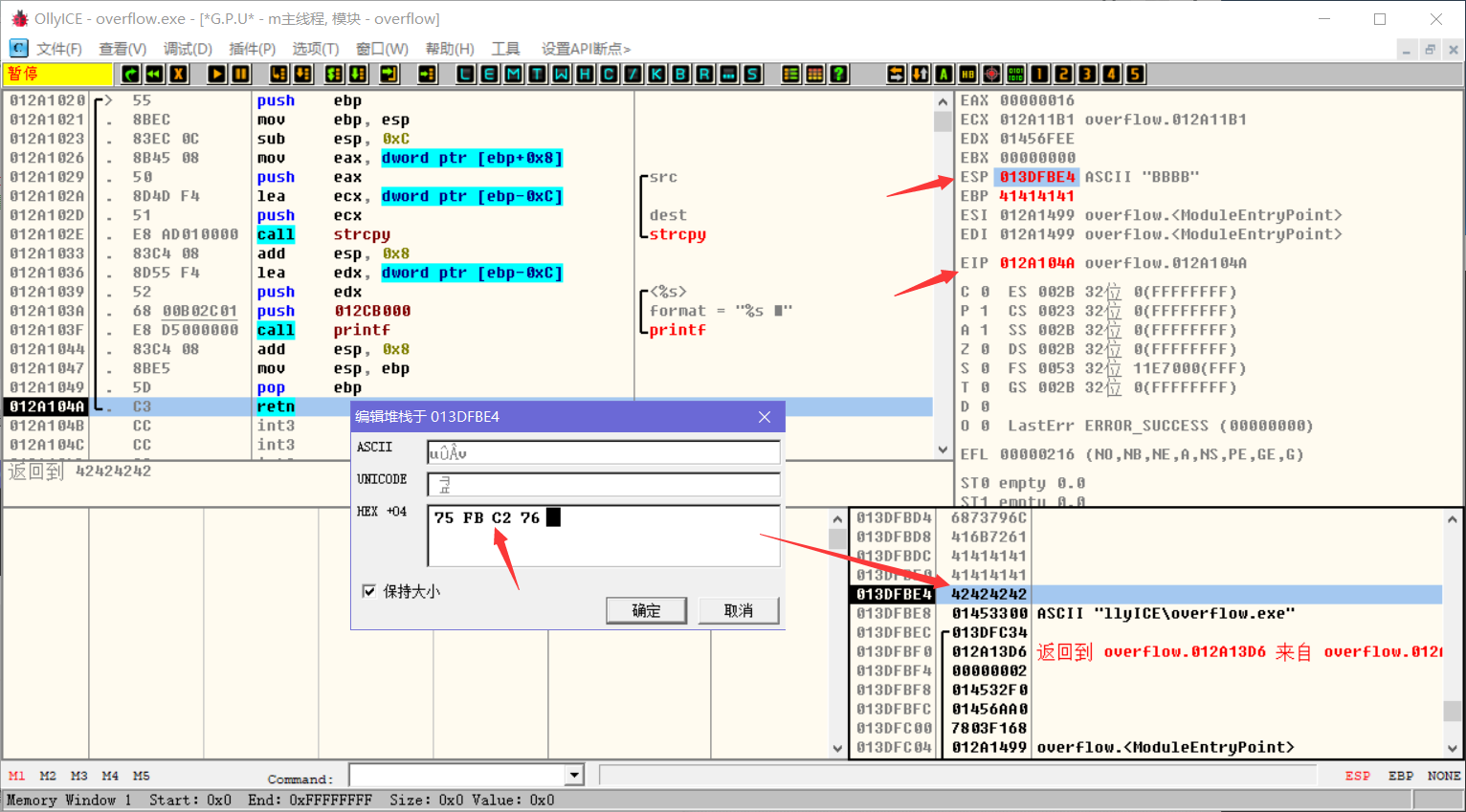
Task: Open the 设置API断点> menu
Action: point(586,49)
